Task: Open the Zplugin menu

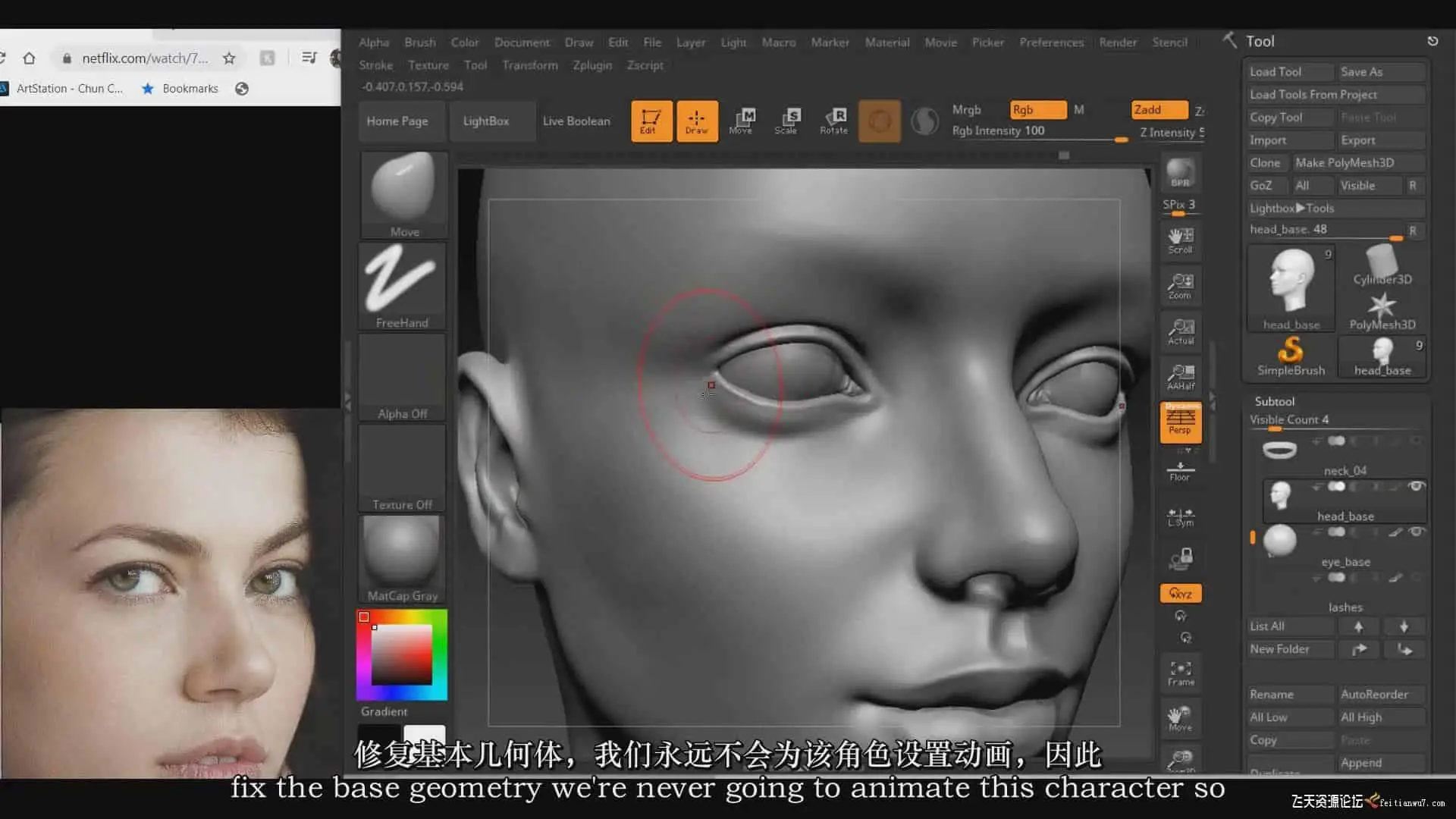Action: click(591, 65)
